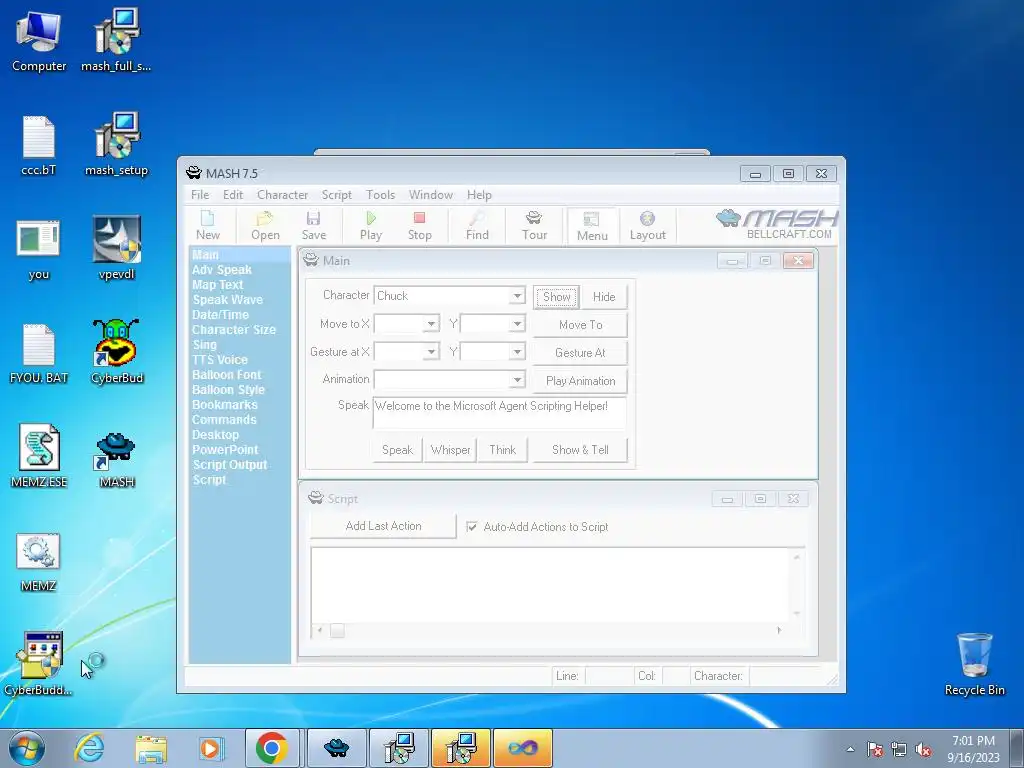
Task: Open the Edit menu
Action: point(232,195)
